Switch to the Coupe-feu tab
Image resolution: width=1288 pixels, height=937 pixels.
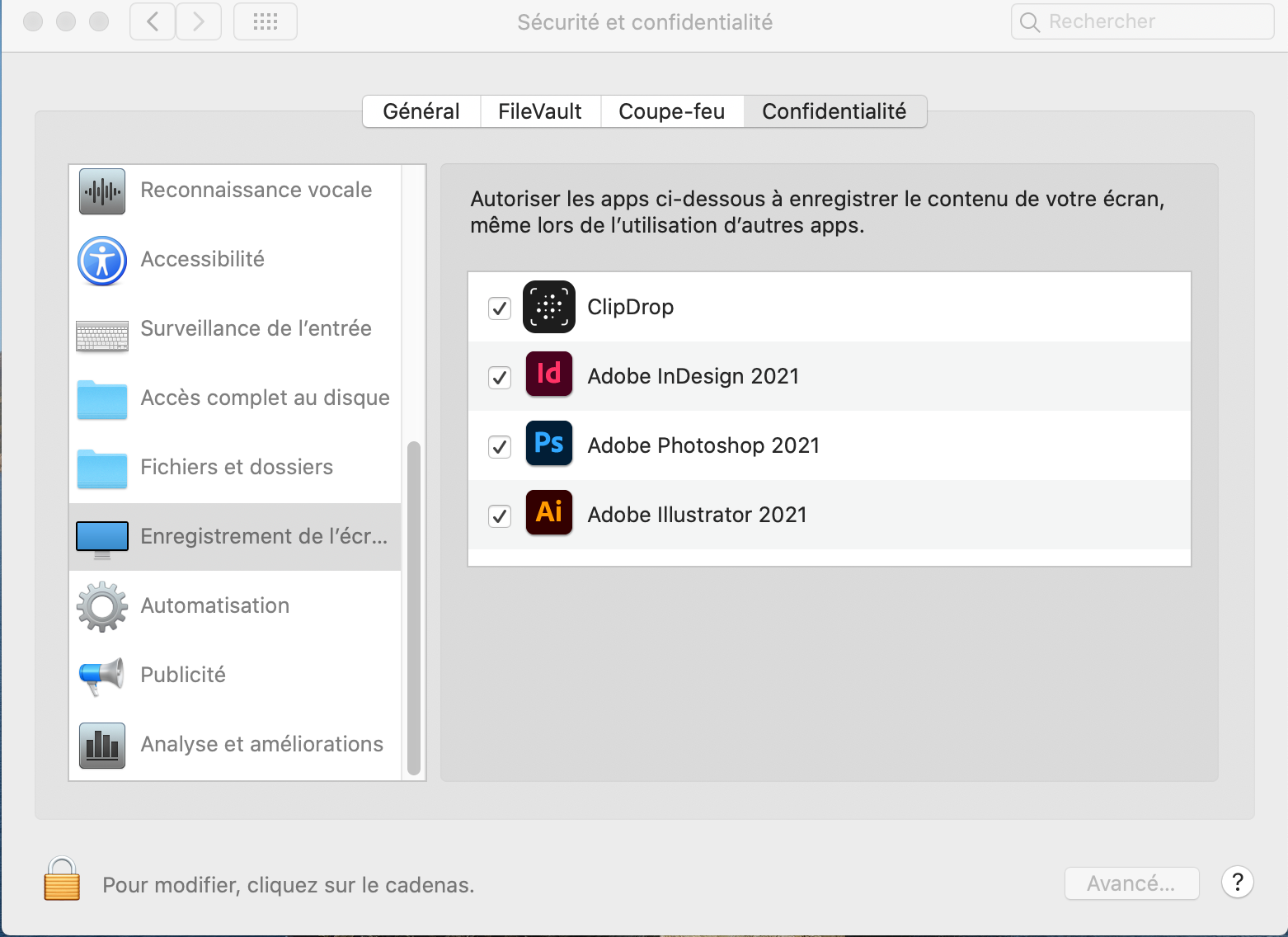pos(672,111)
